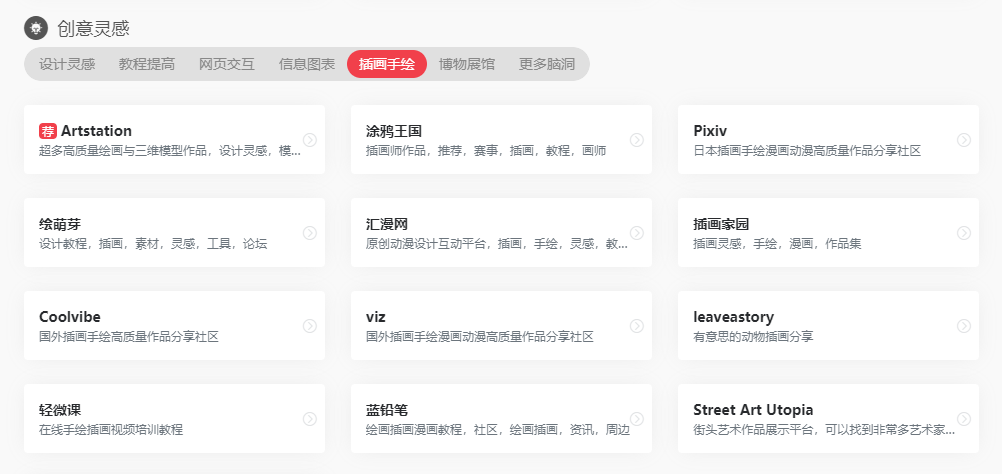Click the arrow icon on 汇漫网 card

click(637, 233)
